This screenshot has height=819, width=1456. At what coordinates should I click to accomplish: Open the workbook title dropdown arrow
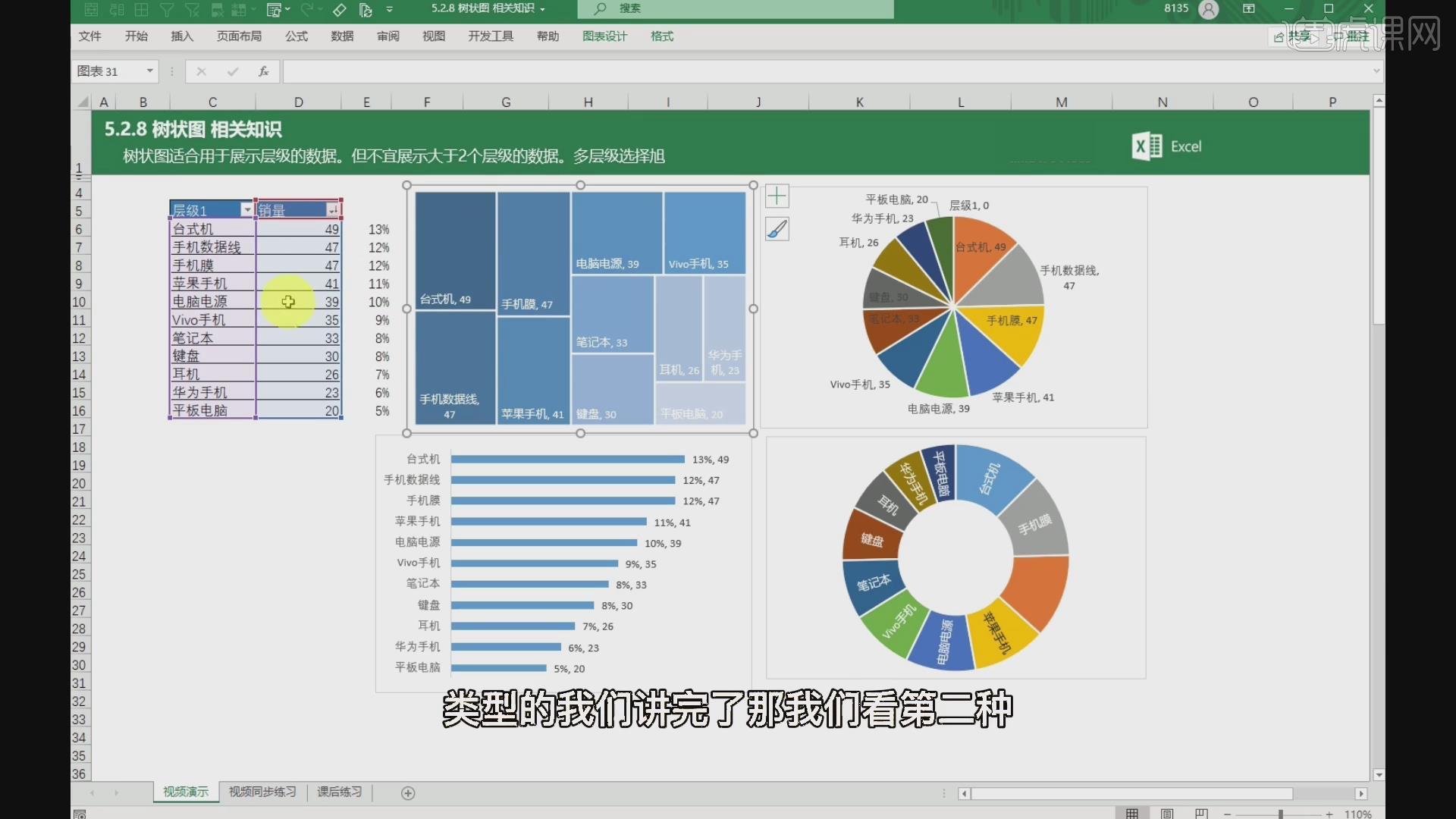pos(543,9)
